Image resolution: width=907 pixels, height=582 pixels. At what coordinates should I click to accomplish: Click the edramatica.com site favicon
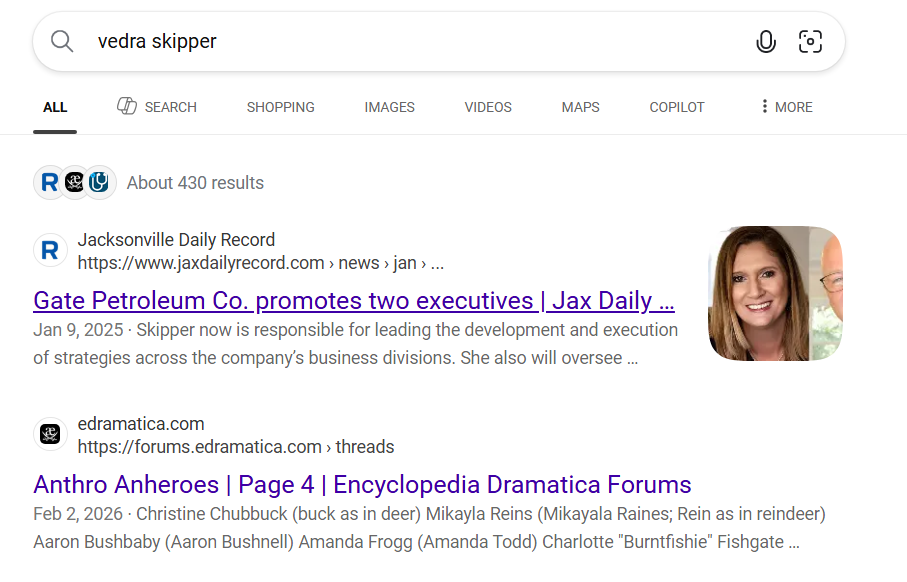click(x=50, y=434)
